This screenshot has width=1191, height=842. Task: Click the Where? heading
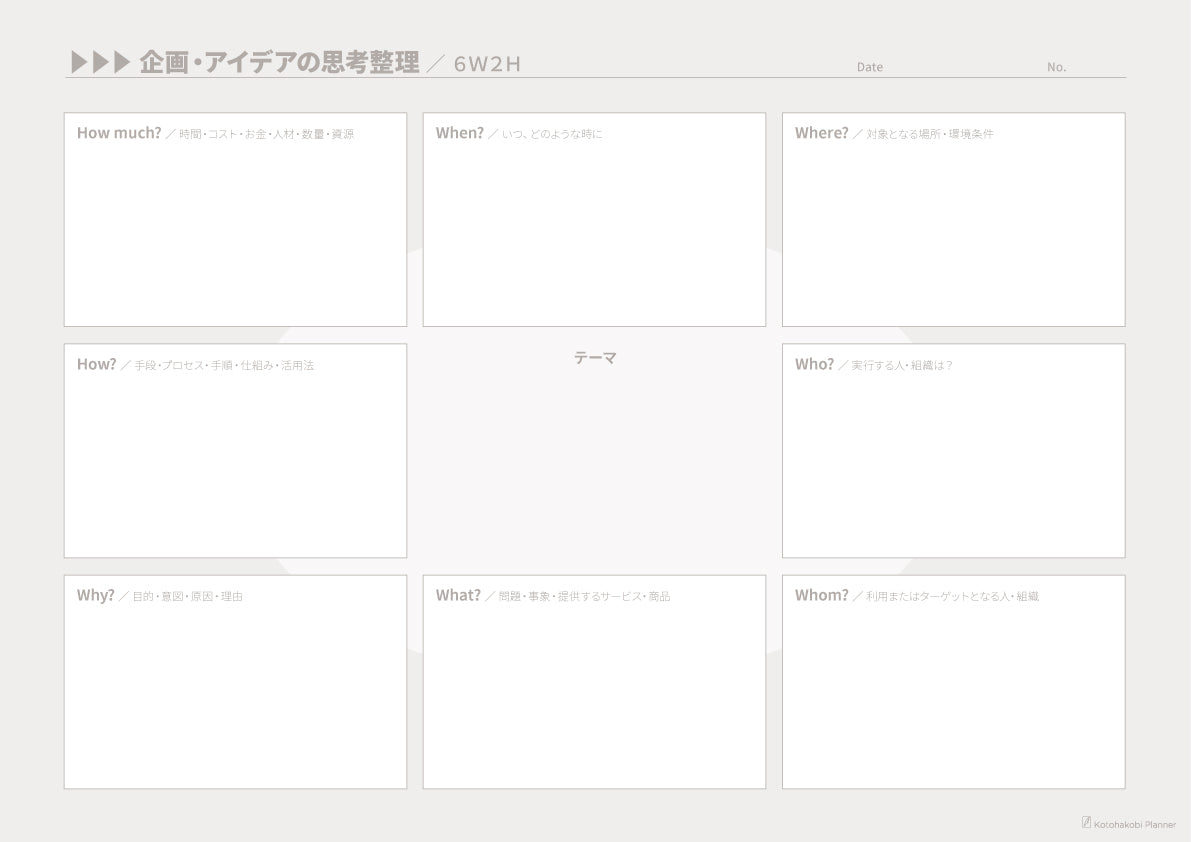(x=821, y=133)
